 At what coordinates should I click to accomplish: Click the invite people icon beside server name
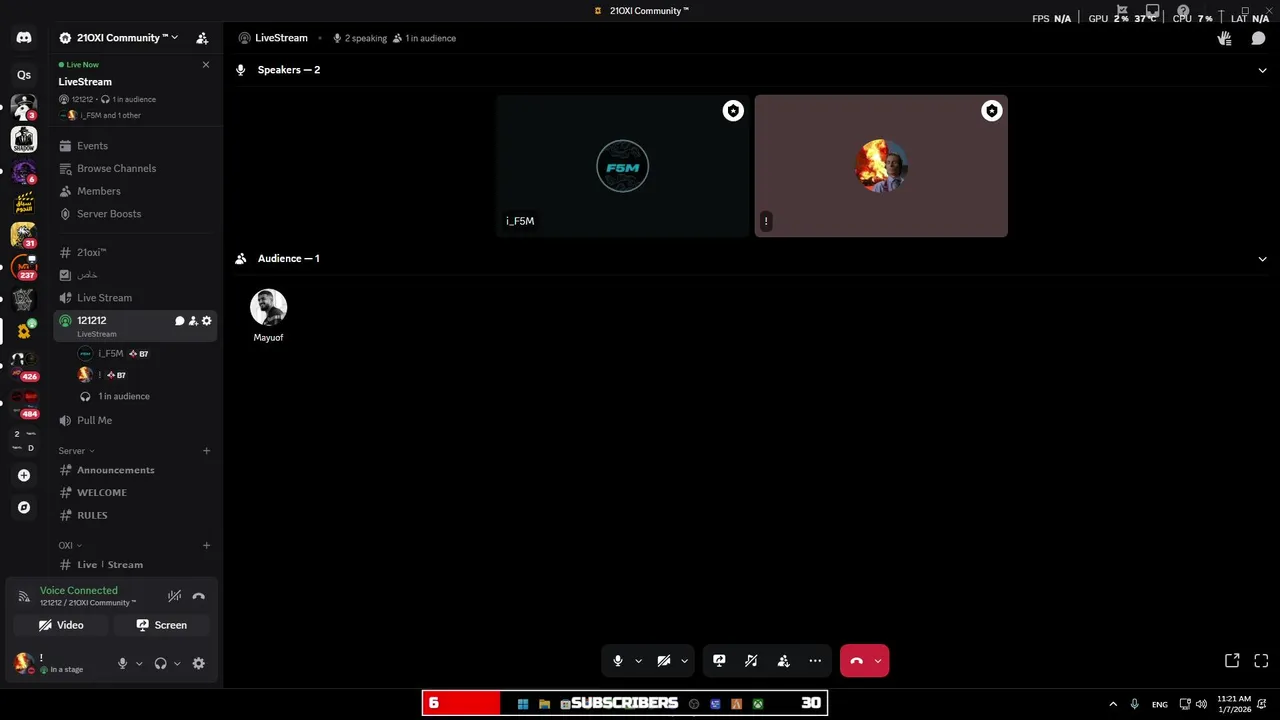(x=202, y=38)
